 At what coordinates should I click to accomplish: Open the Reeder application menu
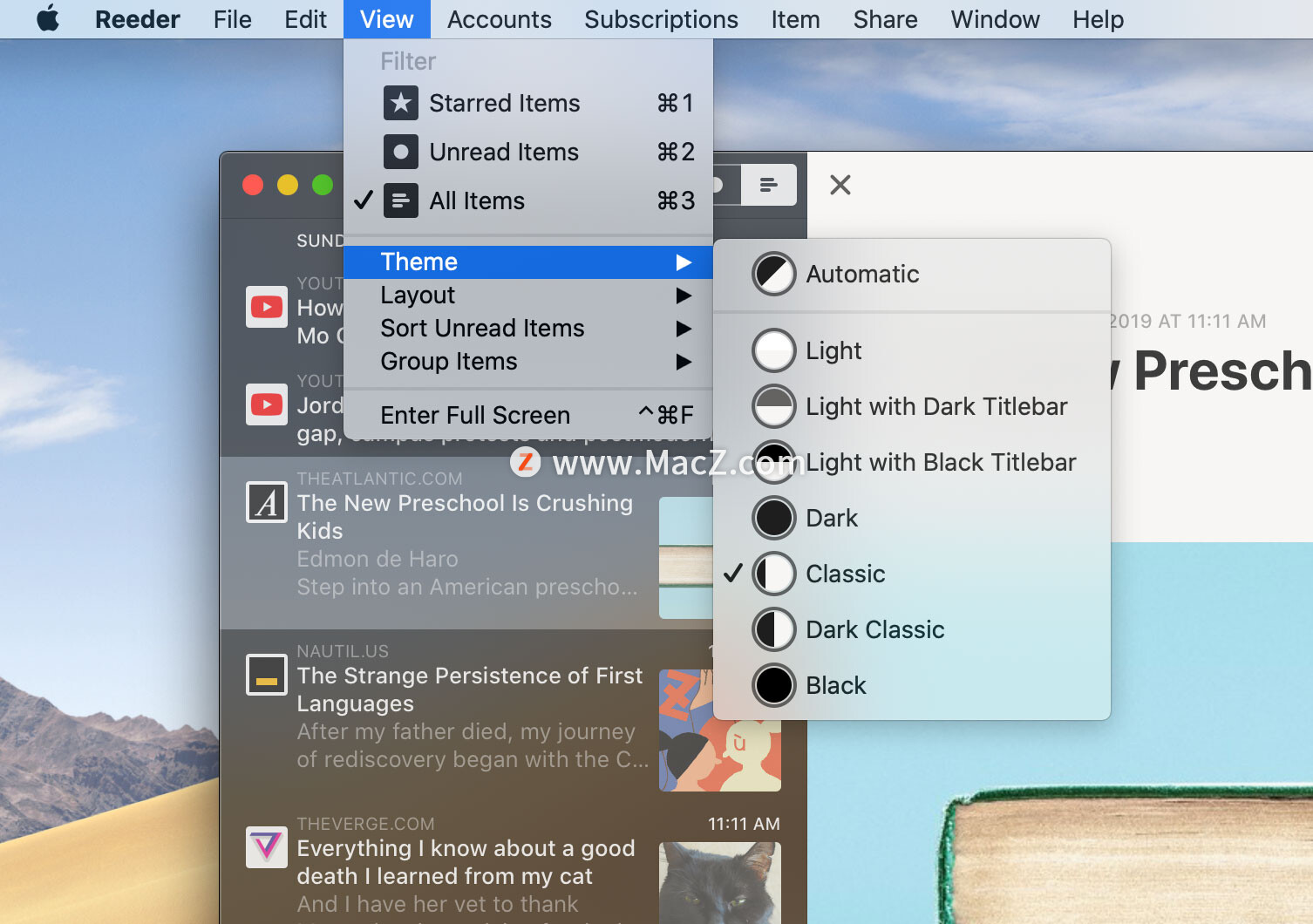click(137, 19)
